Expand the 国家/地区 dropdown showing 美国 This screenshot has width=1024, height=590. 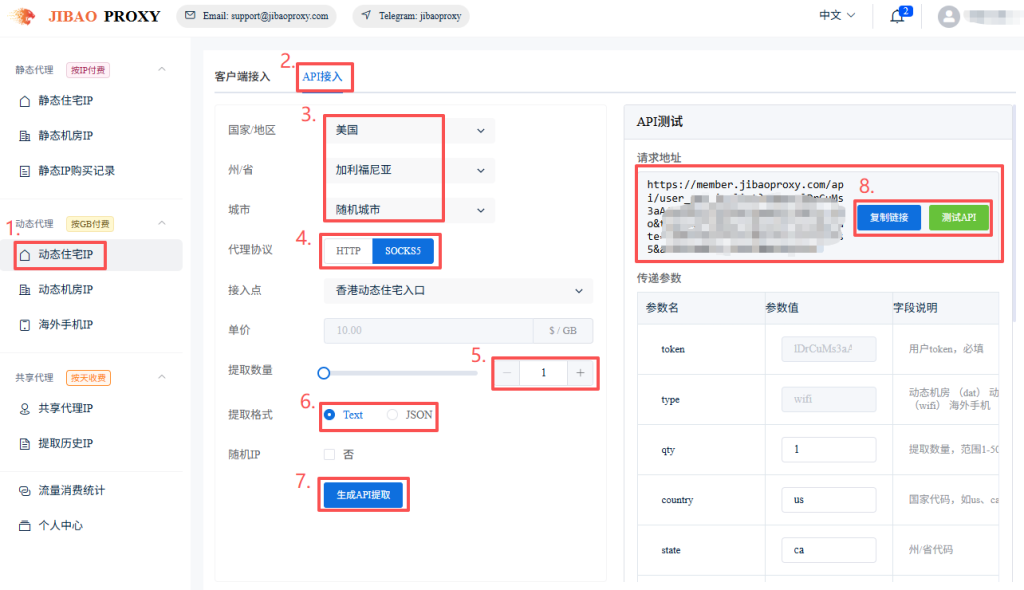coord(409,131)
